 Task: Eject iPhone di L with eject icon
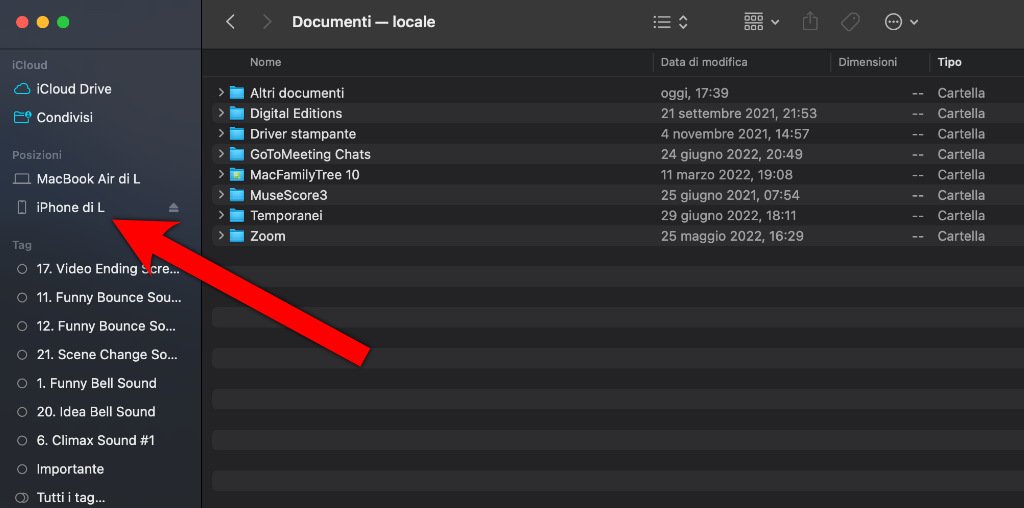(x=173, y=208)
